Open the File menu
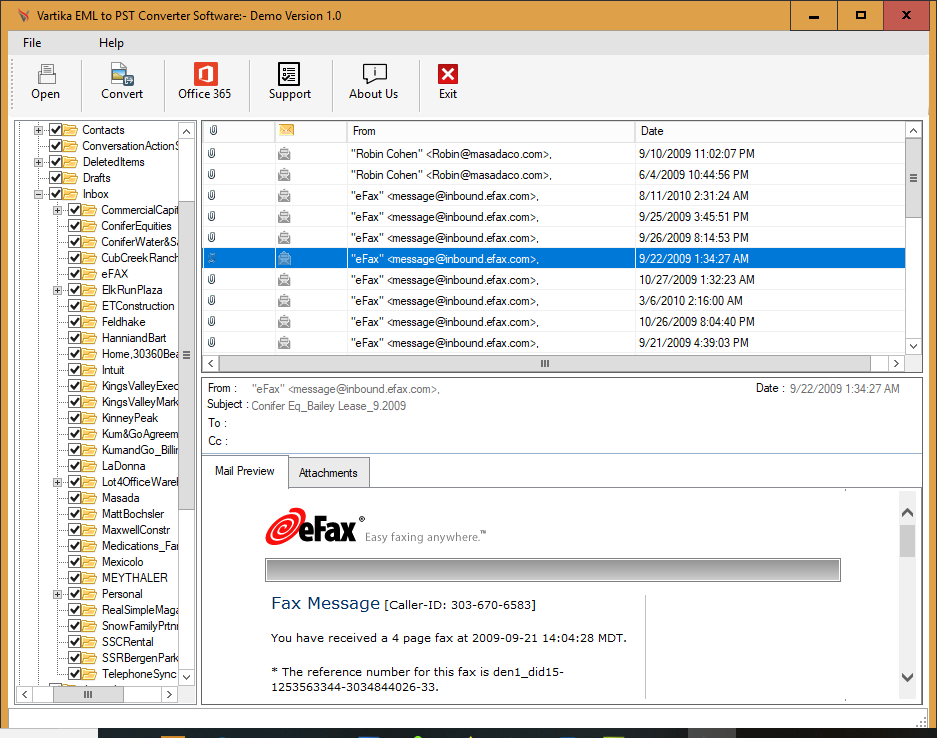 tap(32, 43)
